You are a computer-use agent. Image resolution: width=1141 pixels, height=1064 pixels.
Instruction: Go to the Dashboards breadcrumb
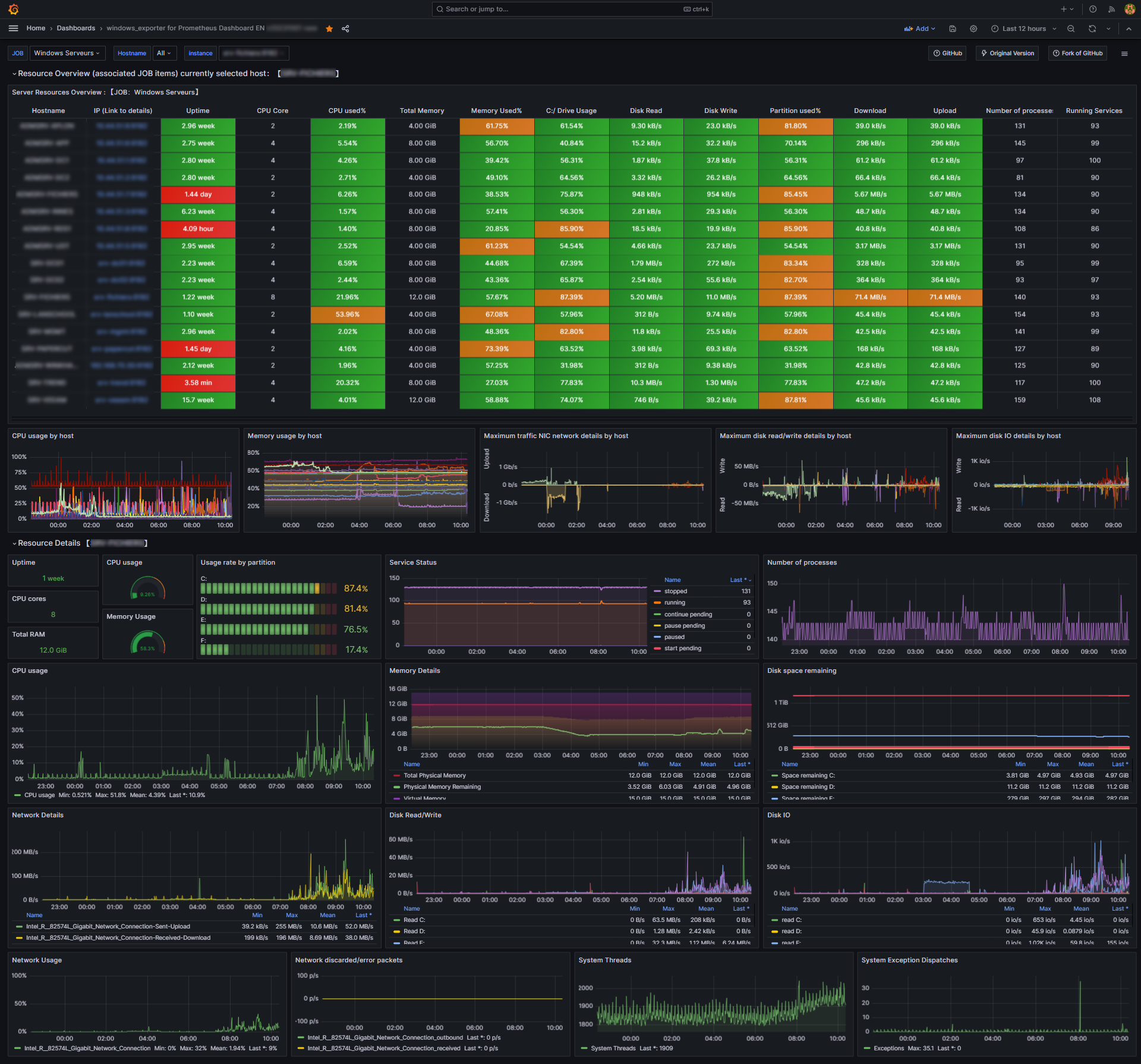[x=76, y=29]
